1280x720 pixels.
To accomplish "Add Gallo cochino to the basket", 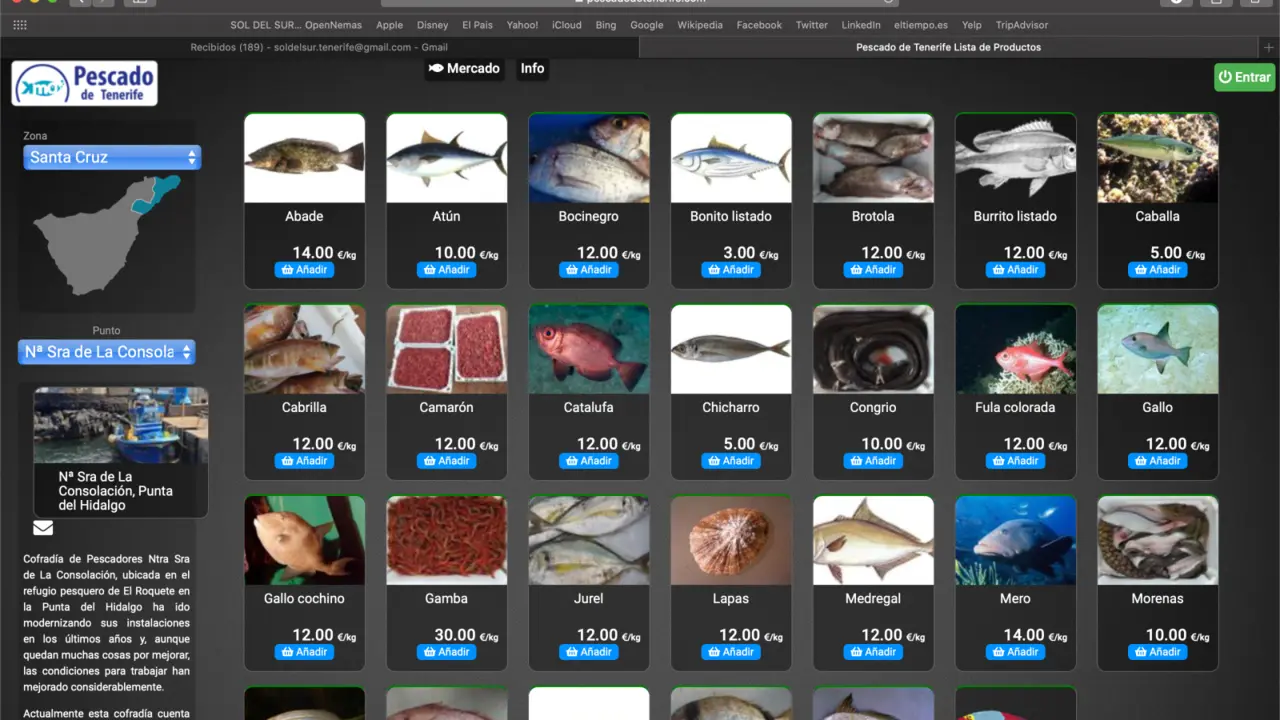I will pyautogui.click(x=304, y=652).
